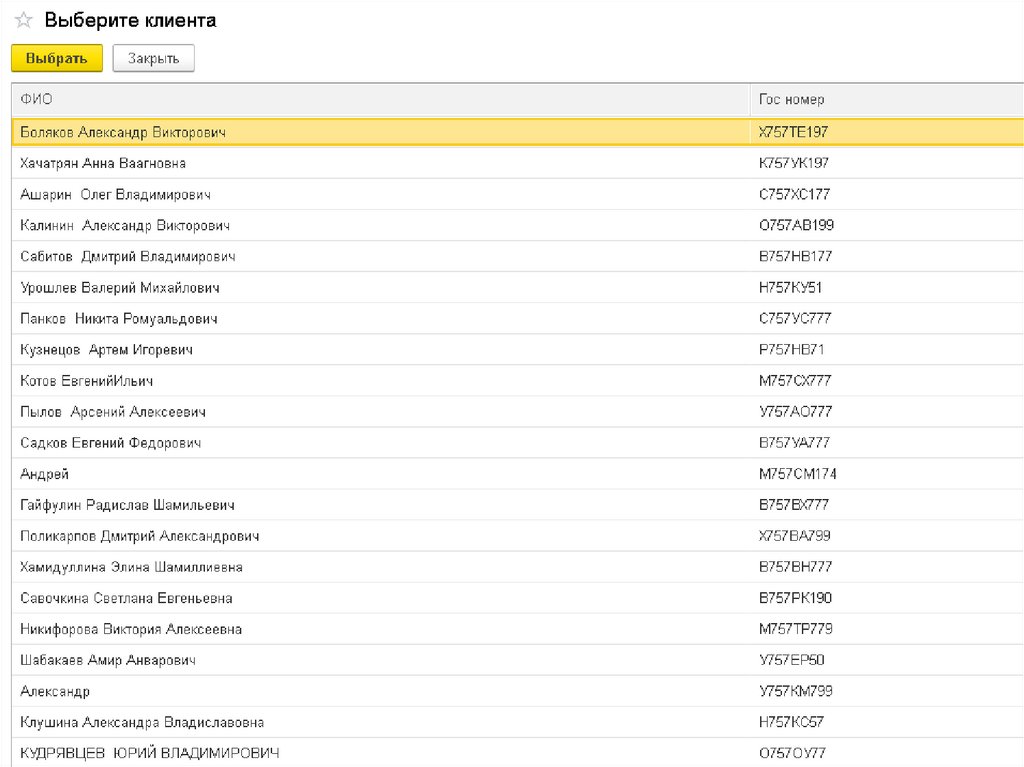
Task: Select client Хачатрян Анна Ваагновна
Action: click(x=103, y=163)
